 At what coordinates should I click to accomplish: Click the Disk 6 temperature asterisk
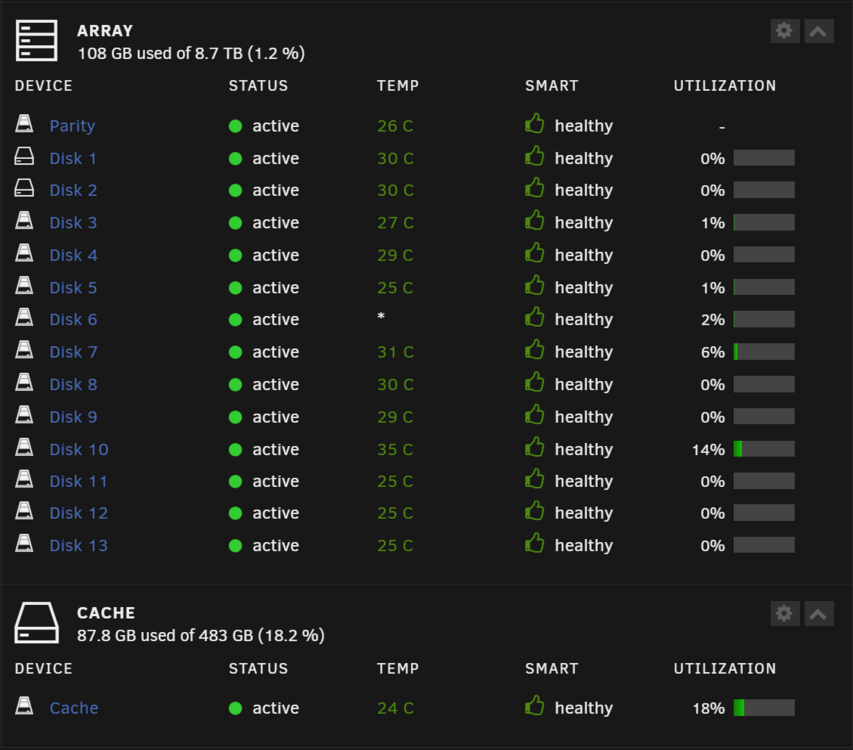381,317
